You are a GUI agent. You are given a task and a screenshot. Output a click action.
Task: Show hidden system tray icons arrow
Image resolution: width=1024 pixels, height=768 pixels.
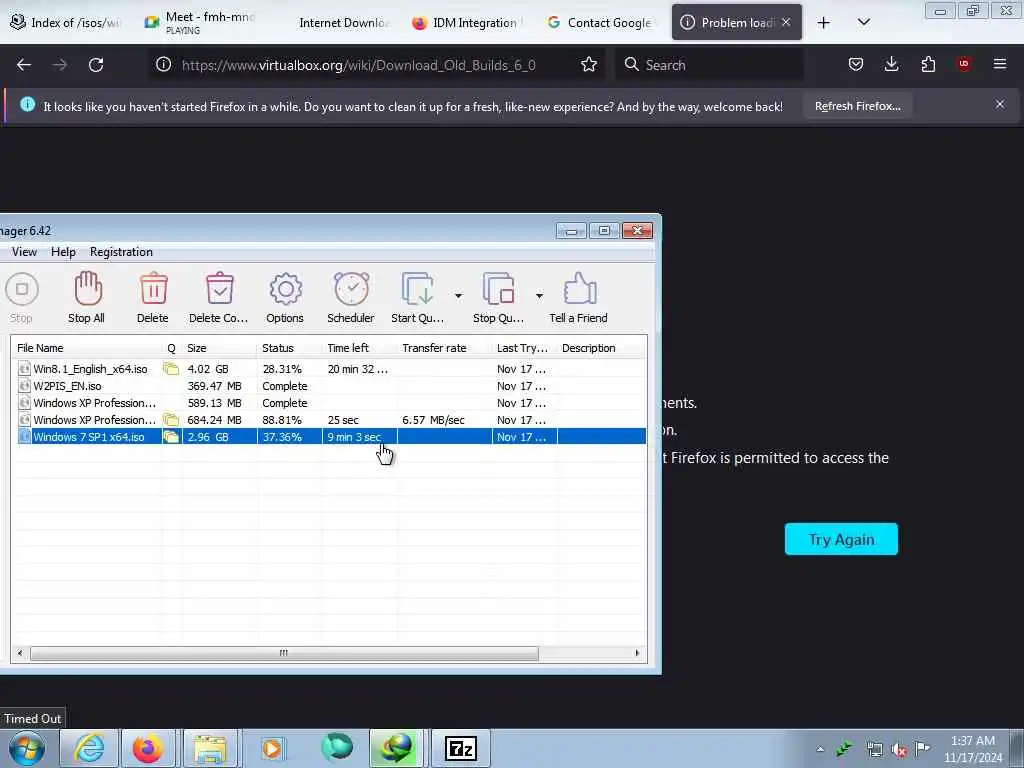tap(820, 749)
